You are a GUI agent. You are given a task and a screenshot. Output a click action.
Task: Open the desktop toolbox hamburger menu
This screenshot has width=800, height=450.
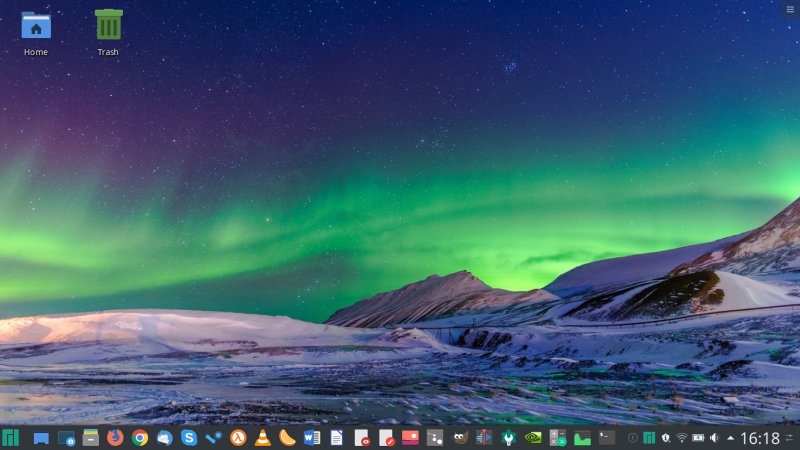[x=790, y=9]
